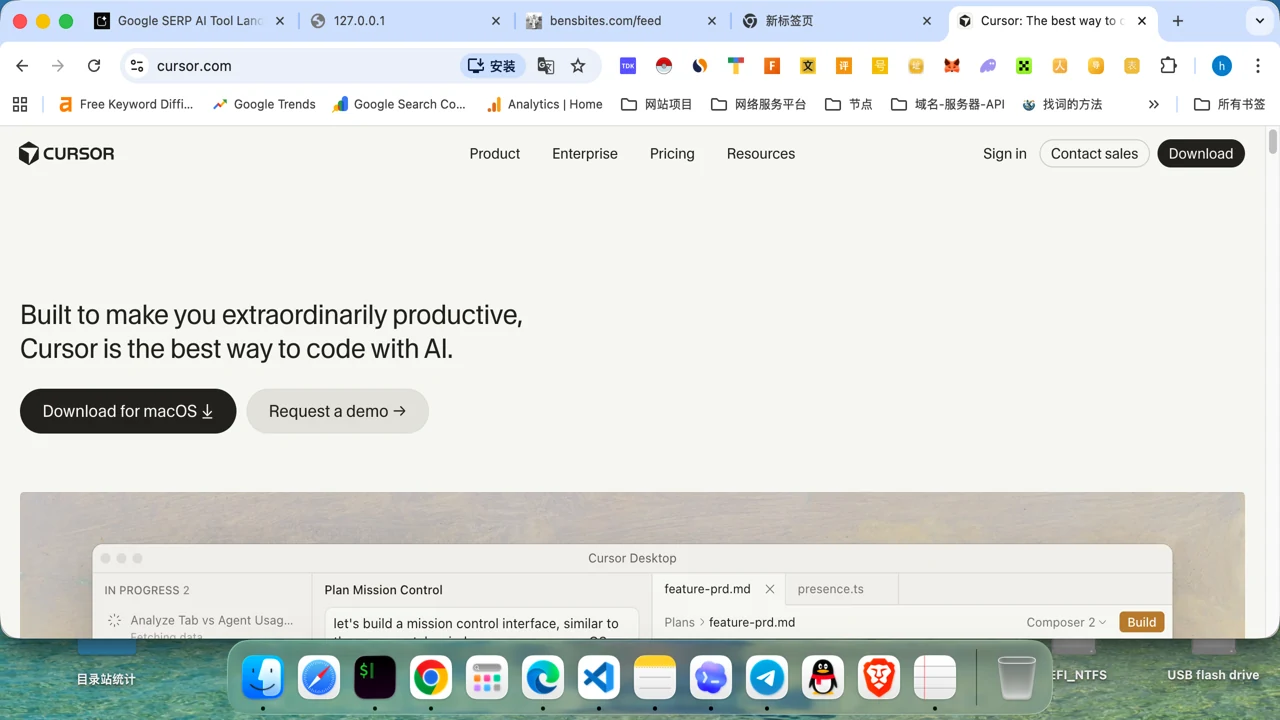The width and height of the screenshot is (1280, 720).
Task: Go to the Pricing page
Action: [672, 154]
